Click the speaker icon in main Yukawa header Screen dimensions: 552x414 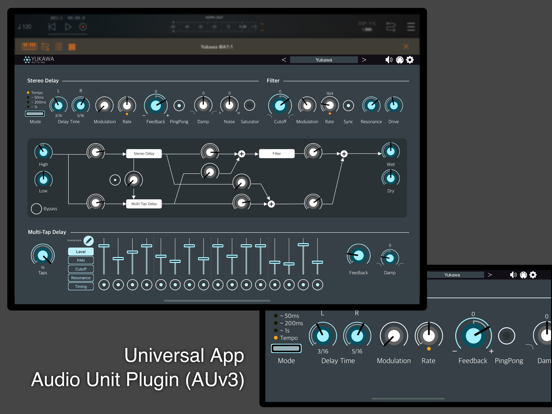point(389,60)
